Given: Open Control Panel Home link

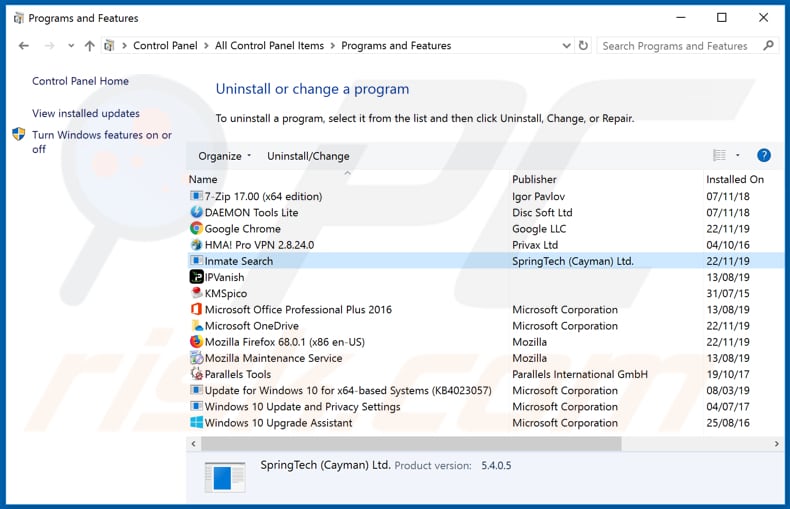Looking at the screenshot, I should (80, 81).
